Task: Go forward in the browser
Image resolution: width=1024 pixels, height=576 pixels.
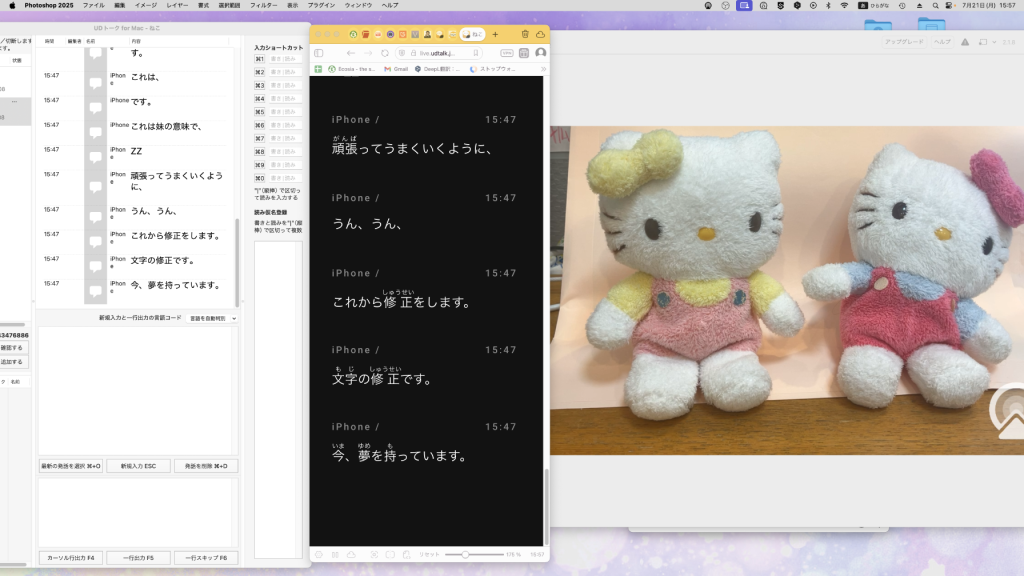Action: 368,53
